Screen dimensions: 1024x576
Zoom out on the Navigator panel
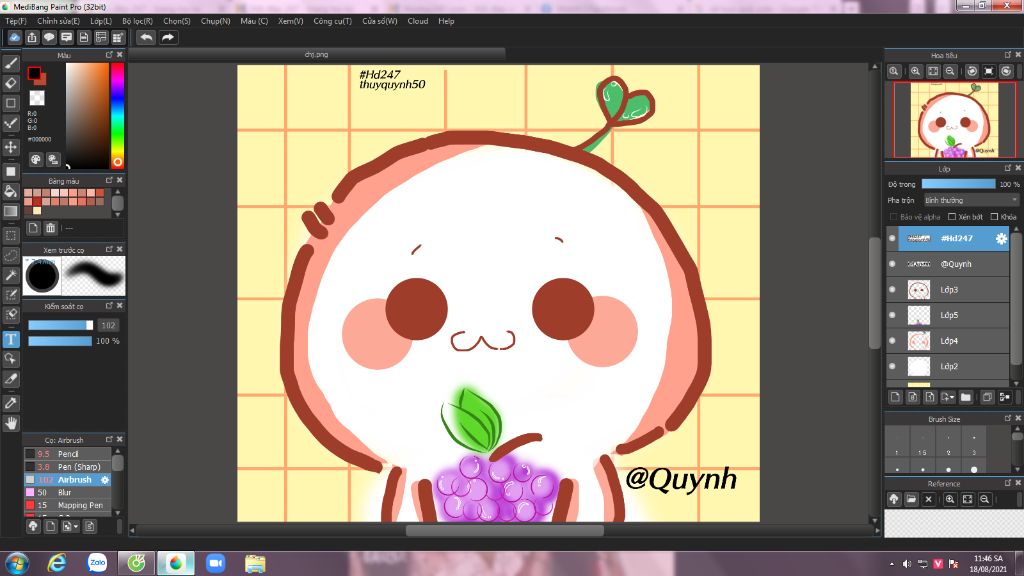tap(950, 71)
